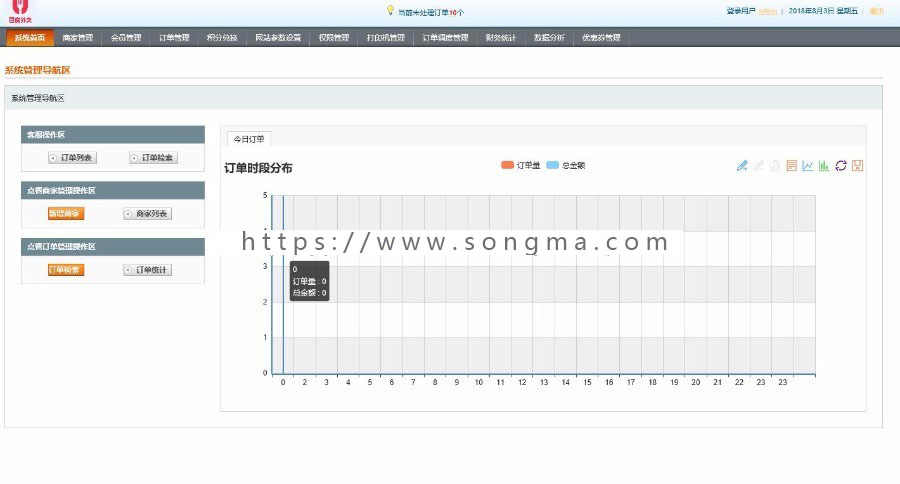Click the 订单列表 button
The height and width of the screenshot is (484, 900).
[72, 157]
